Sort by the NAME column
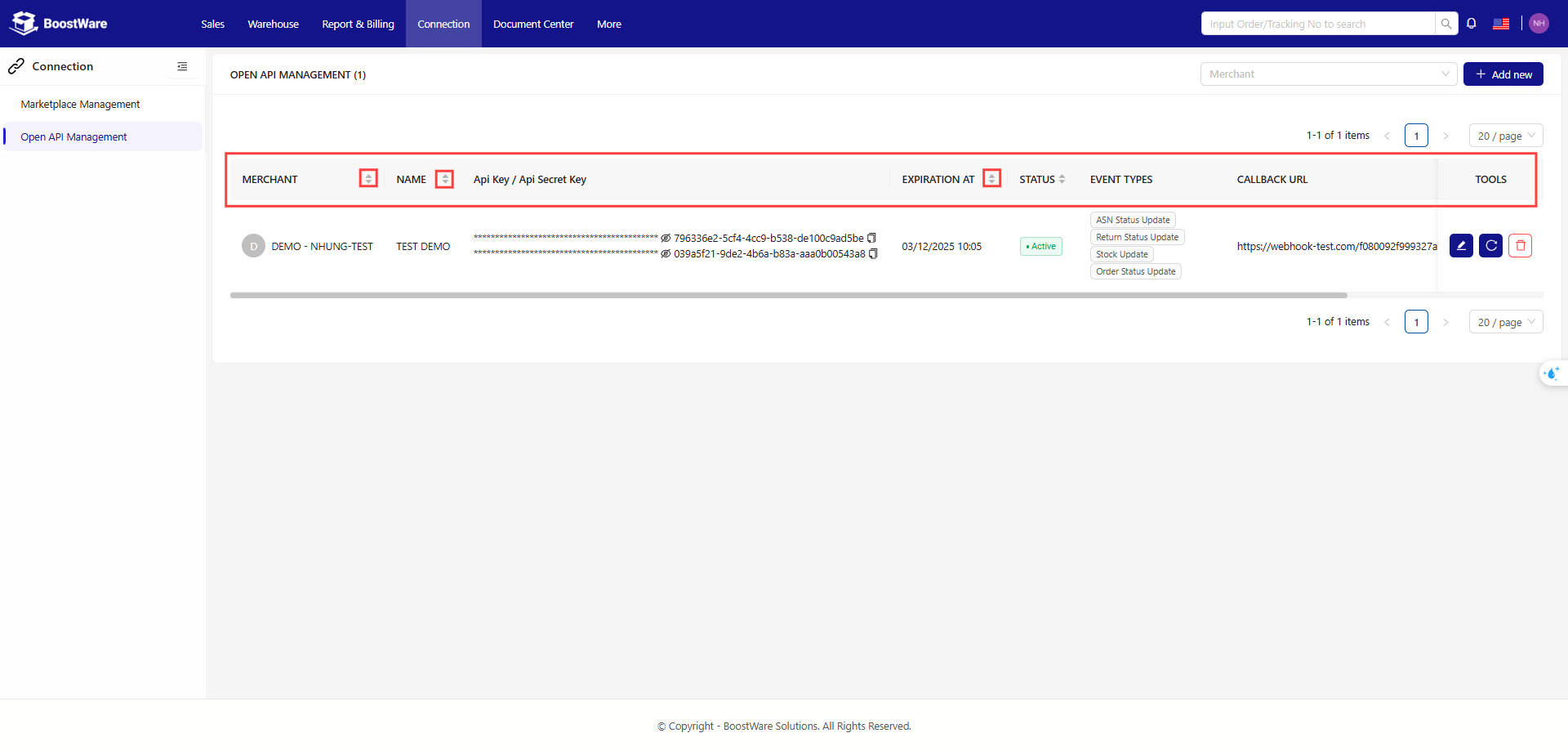 (445, 179)
